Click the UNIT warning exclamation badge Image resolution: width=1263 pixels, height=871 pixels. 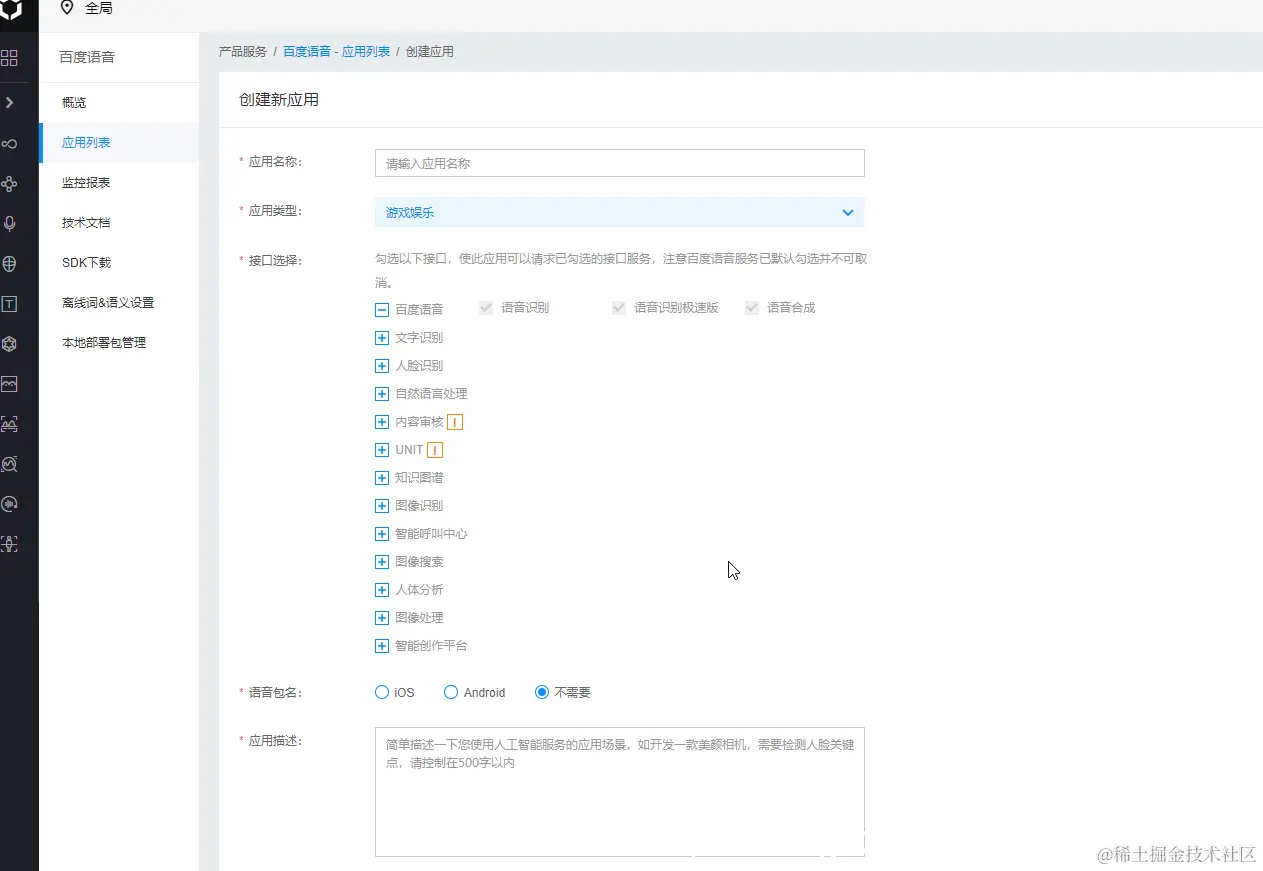pyautogui.click(x=435, y=449)
